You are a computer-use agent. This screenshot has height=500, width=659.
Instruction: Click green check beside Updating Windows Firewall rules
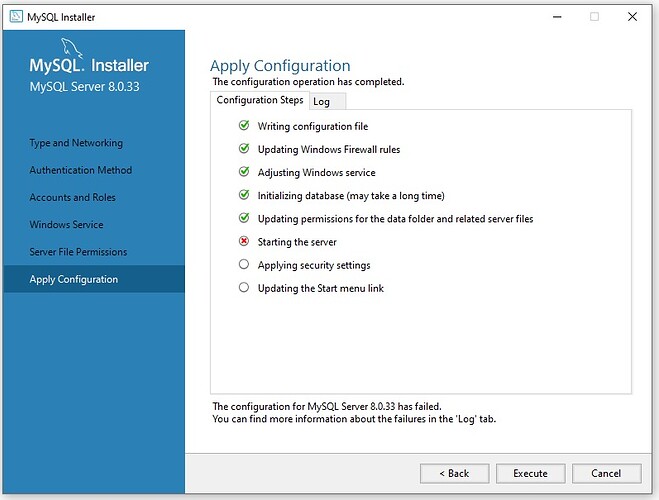tap(244, 149)
